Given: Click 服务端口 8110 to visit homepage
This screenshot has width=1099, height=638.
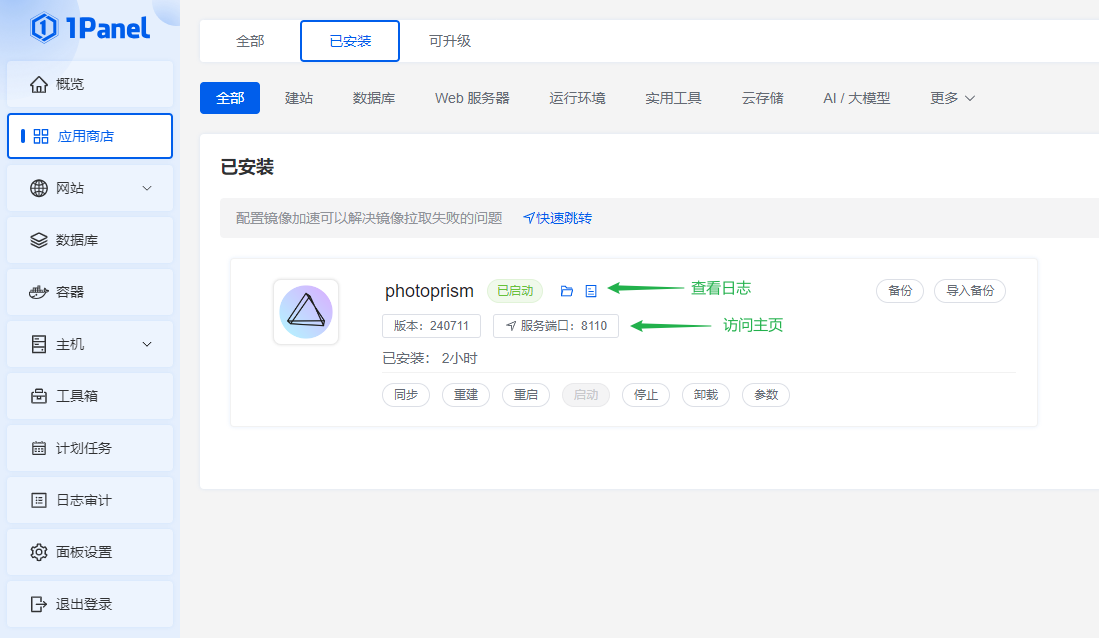Looking at the screenshot, I should 556,326.
